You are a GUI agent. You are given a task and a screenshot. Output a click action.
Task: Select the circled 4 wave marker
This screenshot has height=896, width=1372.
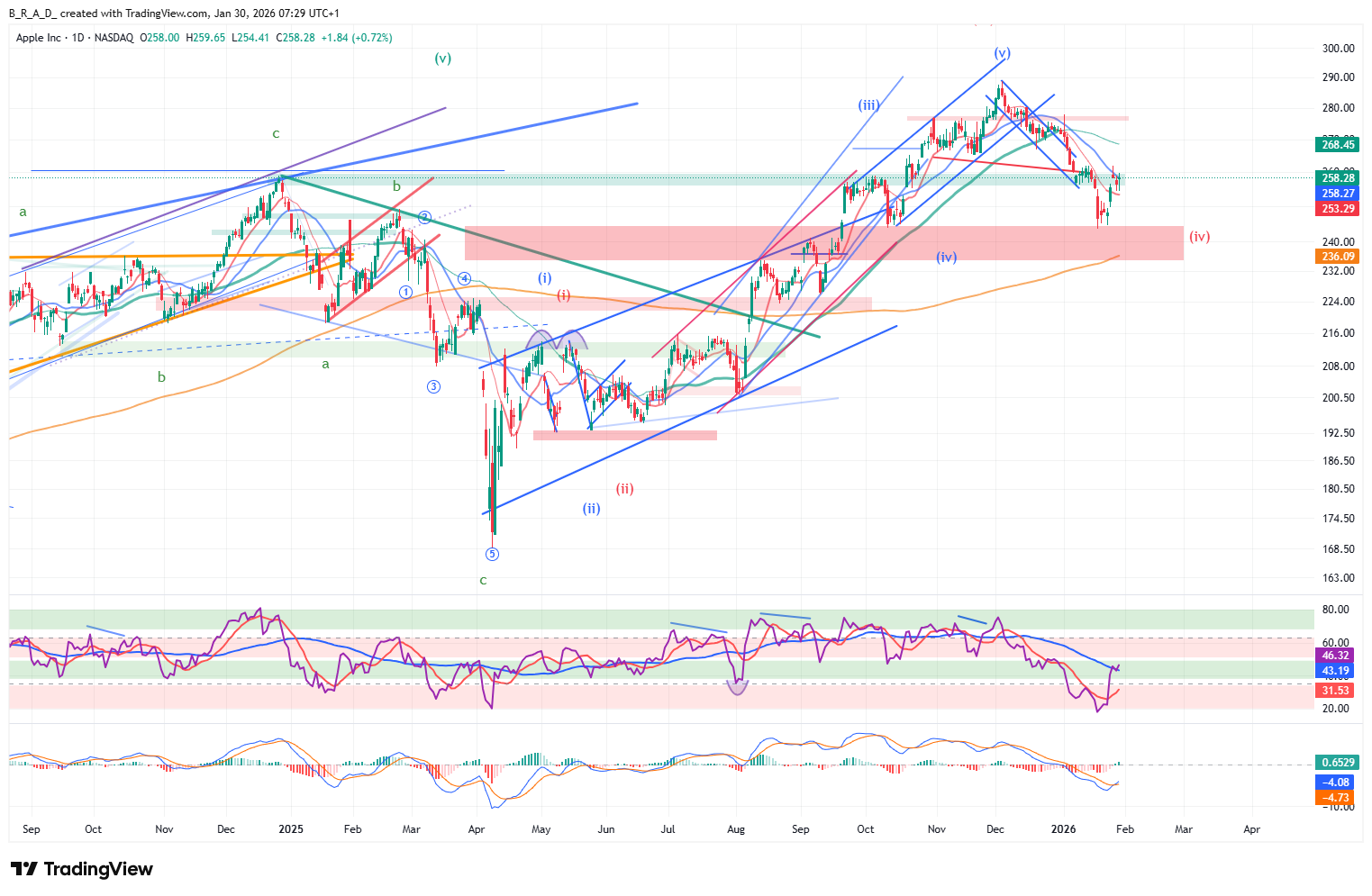(x=465, y=278)
